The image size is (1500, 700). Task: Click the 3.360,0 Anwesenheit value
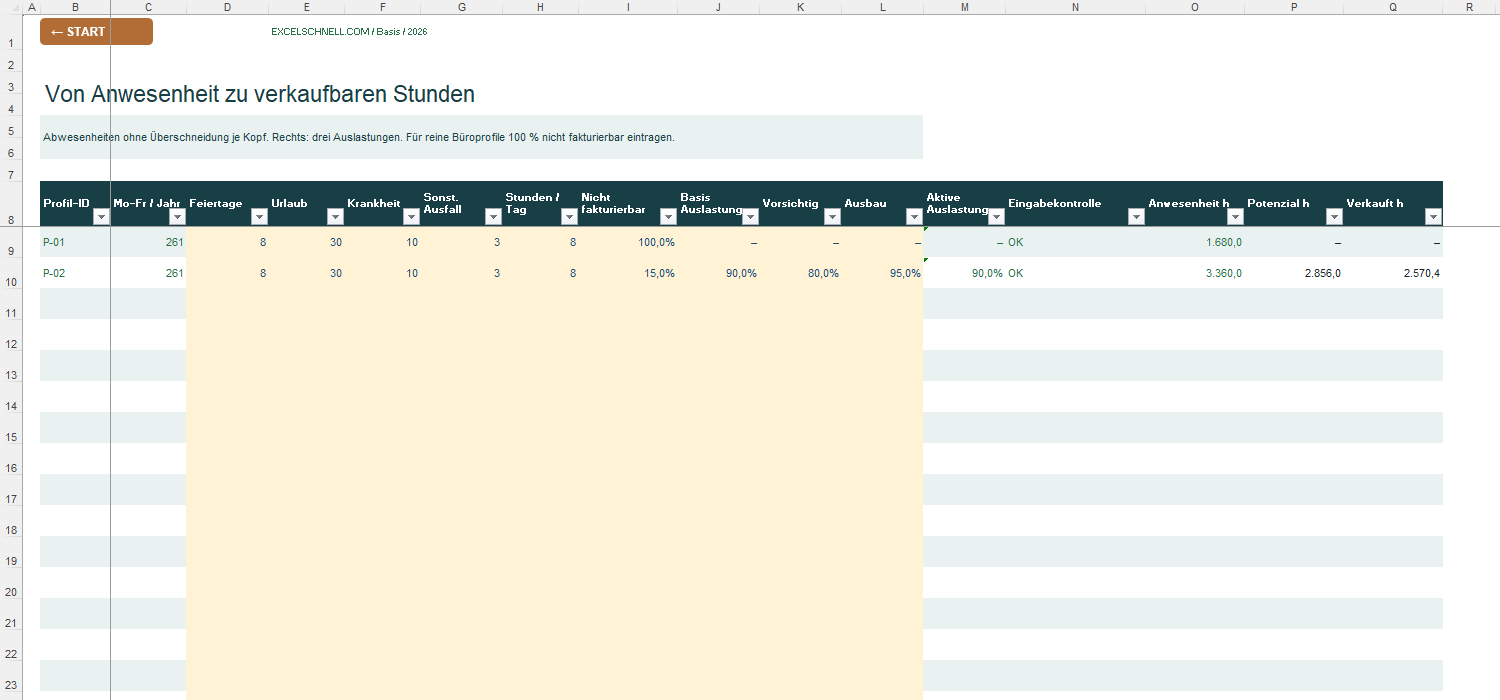pos(1195,273)
